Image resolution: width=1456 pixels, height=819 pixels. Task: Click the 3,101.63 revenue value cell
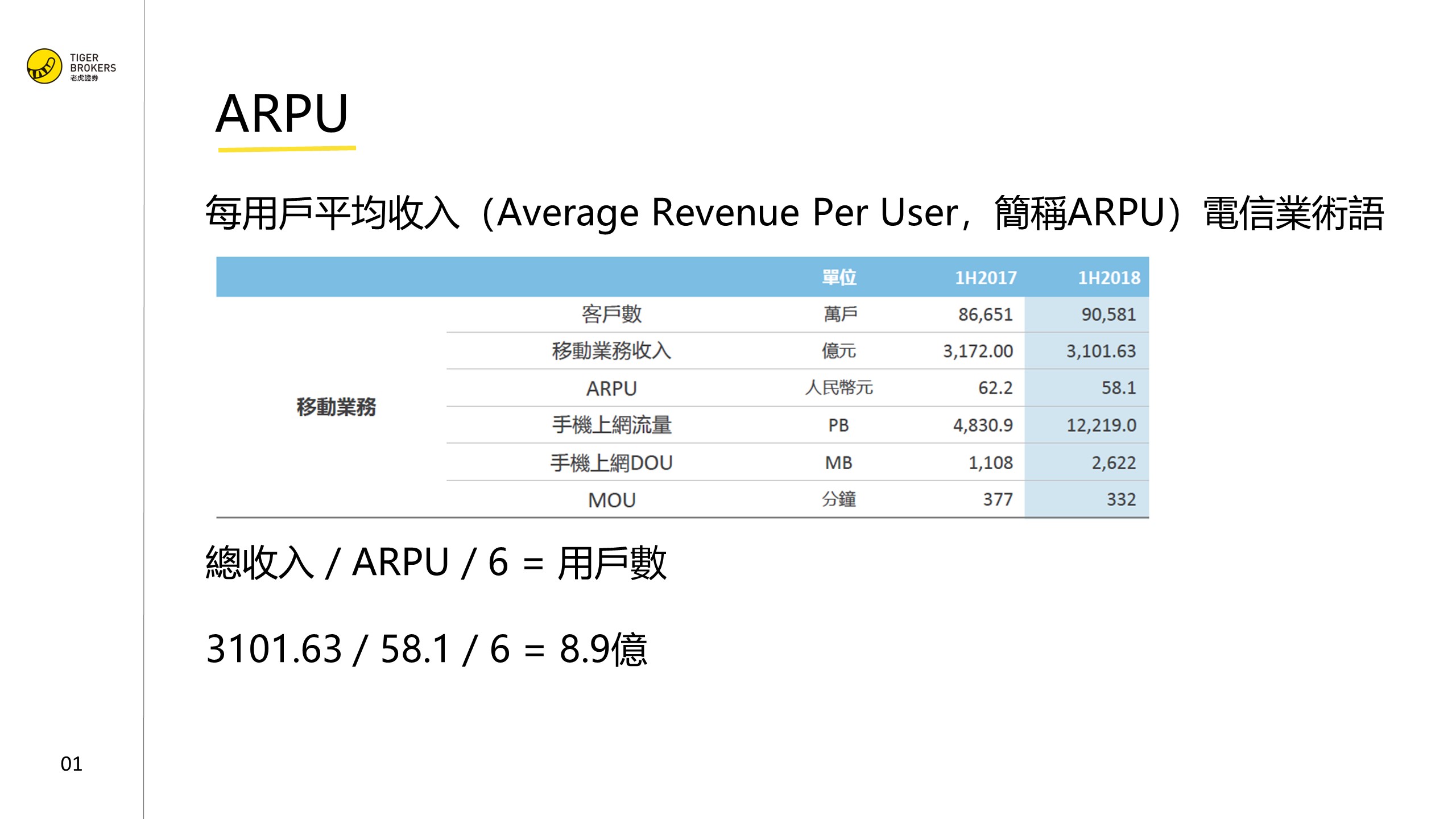1101,351
